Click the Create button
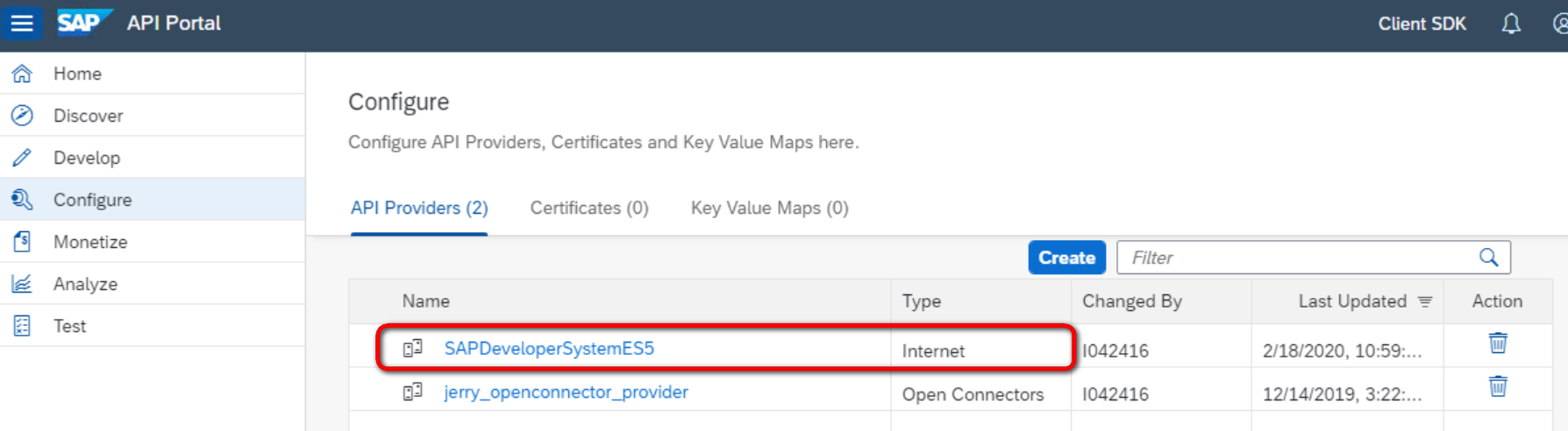The height and width of the screenshot is (431, 1568). tap(1066, 258)
